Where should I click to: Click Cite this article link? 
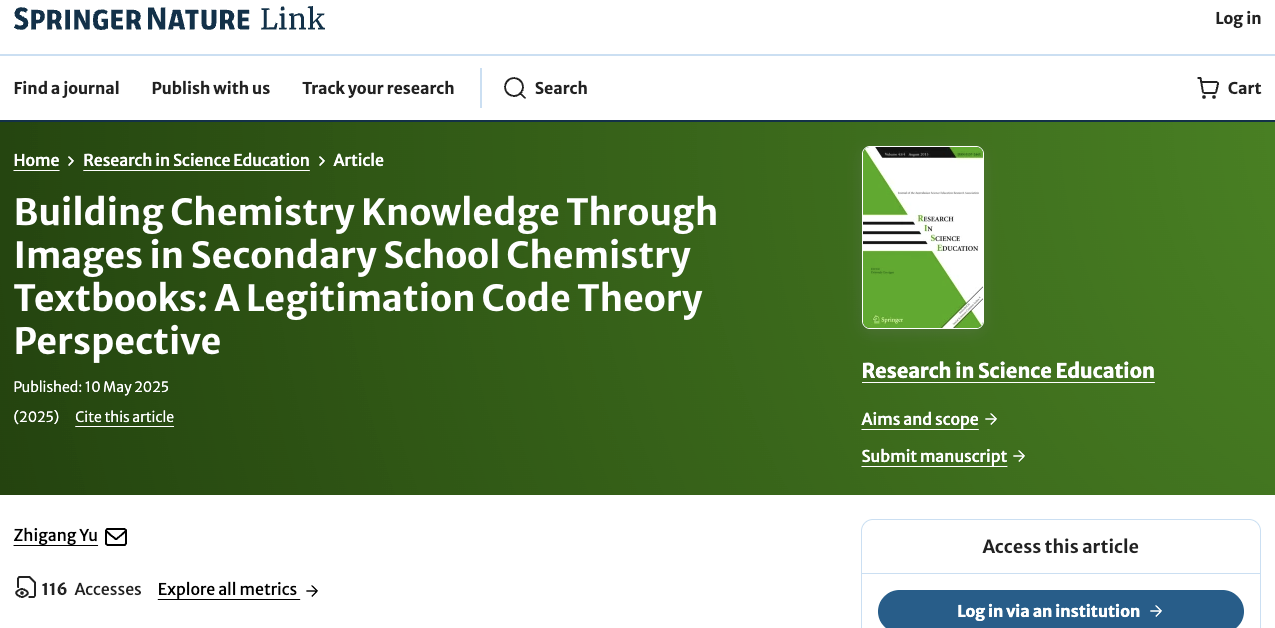[124, 417]
